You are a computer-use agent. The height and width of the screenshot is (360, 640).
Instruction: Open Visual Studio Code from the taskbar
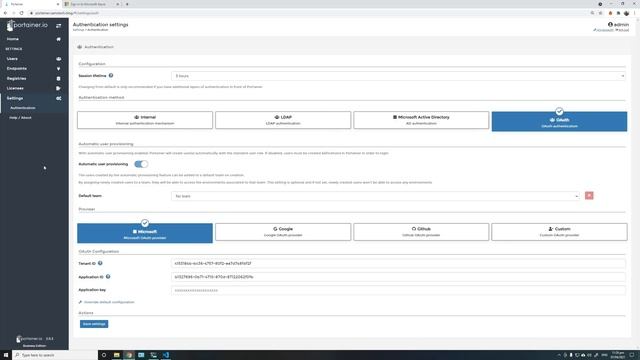[x=166, y=355]
